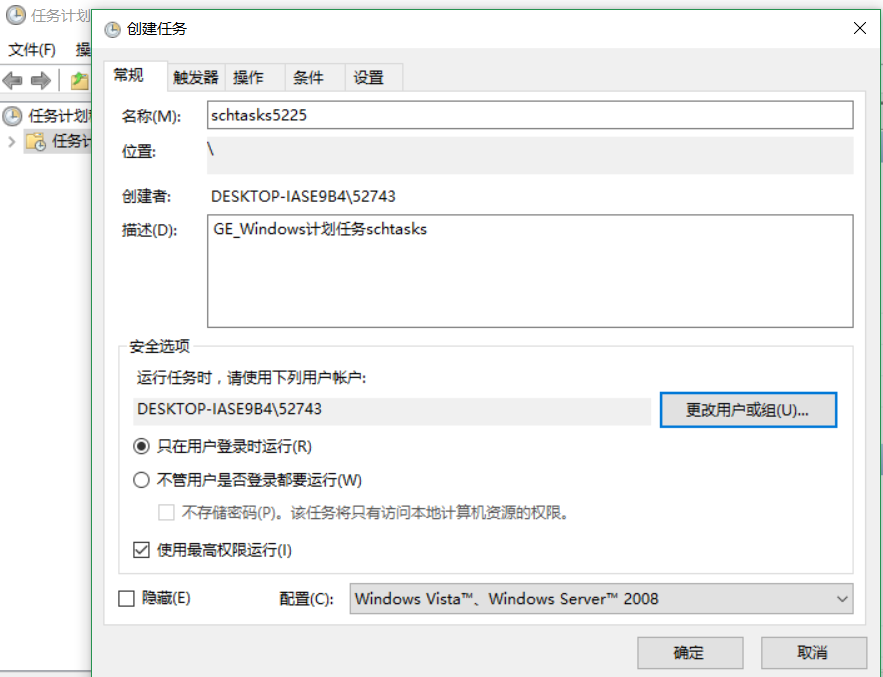Click the 确定 button
This screenshot has height=677, width=883.
click(x=690, y=653)
